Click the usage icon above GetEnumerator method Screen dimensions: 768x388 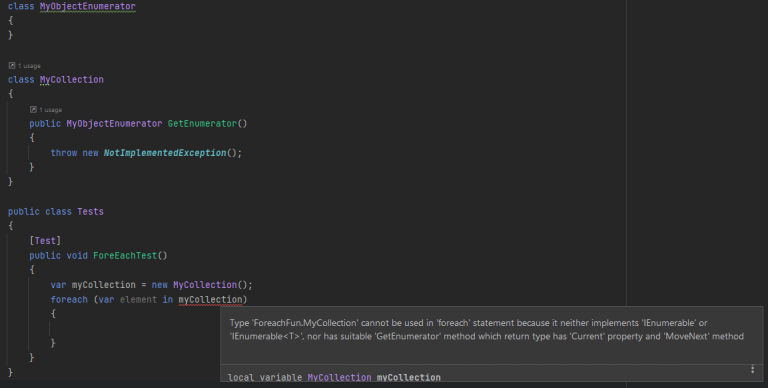pyautogui.click(x=33, y=110)
